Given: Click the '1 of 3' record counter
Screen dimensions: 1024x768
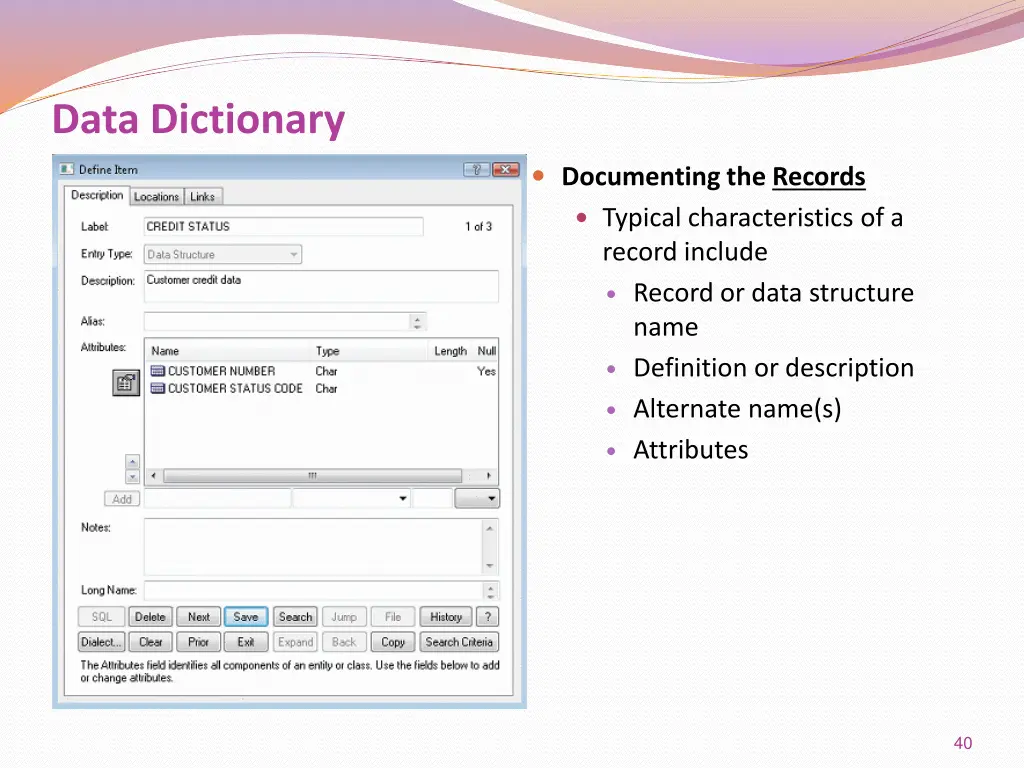Looking at the screenshot, I should click(478, 227).
